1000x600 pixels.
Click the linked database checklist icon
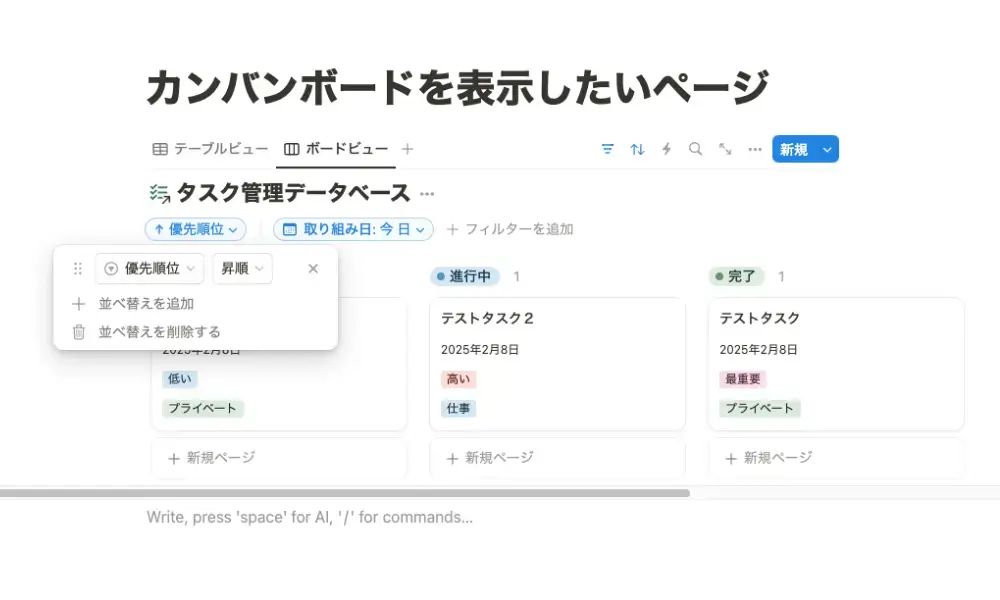(159, 193)
